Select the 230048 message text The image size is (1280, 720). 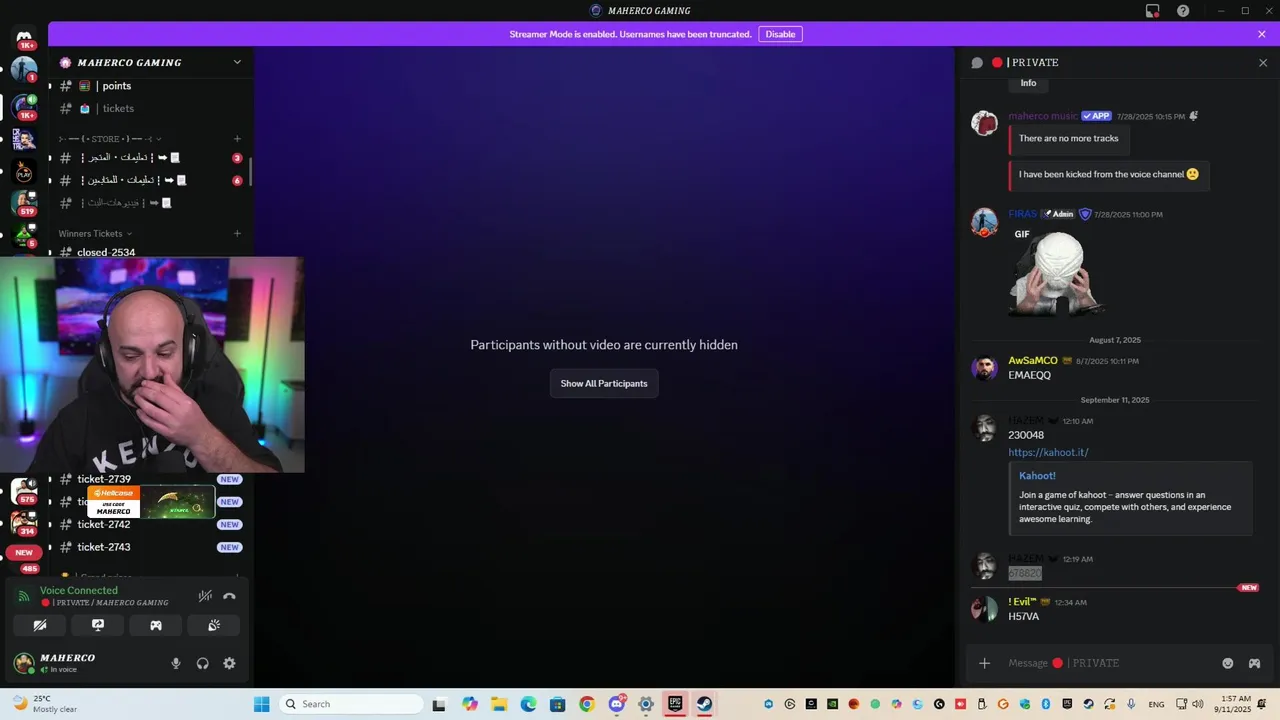(x=1026, y=435)
